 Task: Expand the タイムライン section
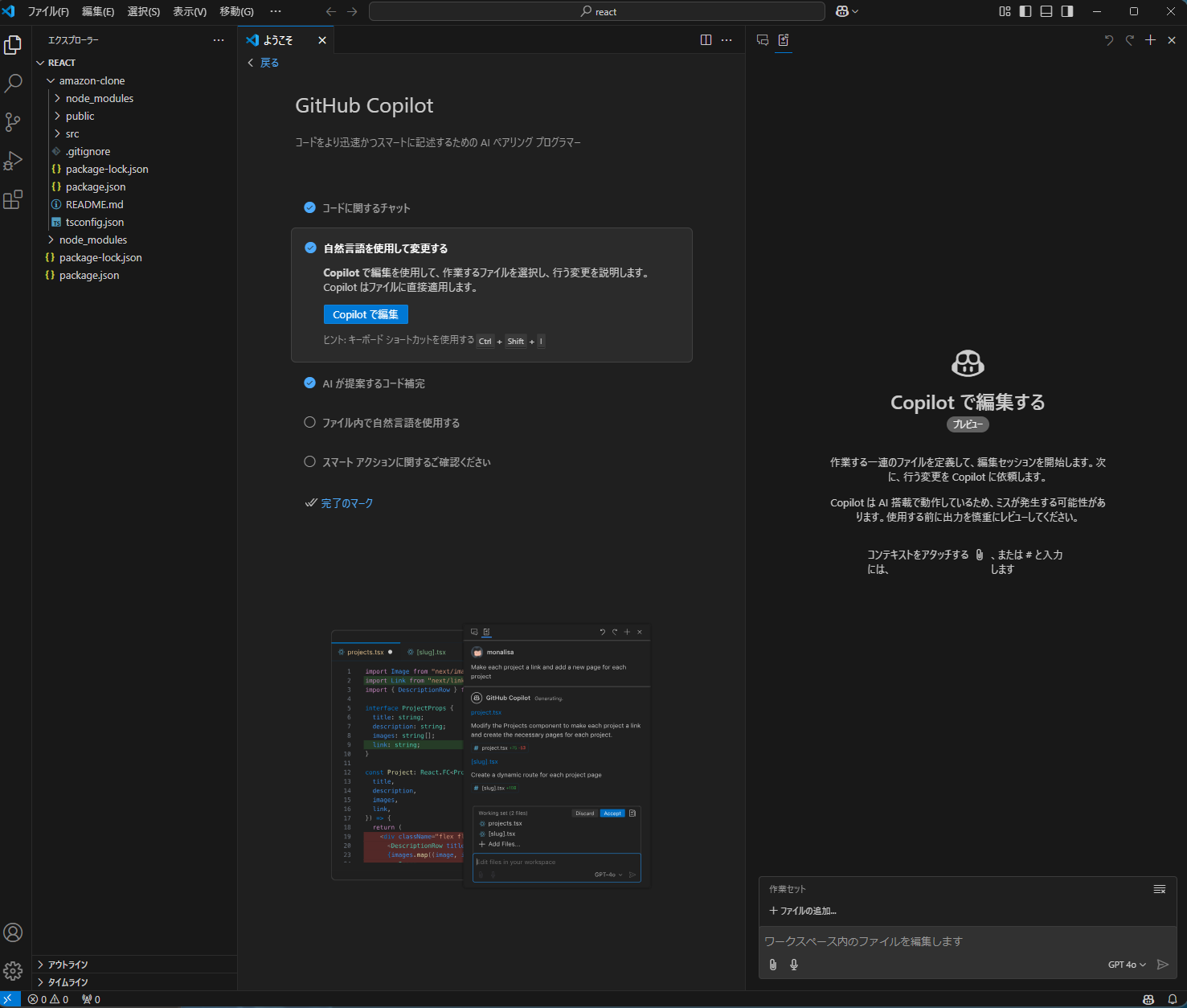click(134, 982)
